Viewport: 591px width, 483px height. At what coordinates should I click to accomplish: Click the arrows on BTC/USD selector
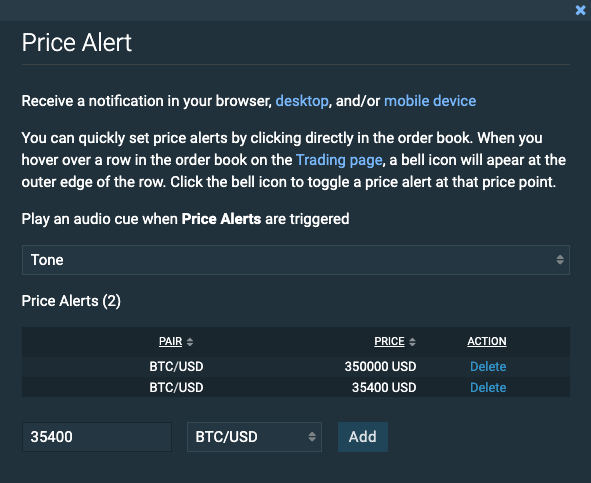point(312,437)
